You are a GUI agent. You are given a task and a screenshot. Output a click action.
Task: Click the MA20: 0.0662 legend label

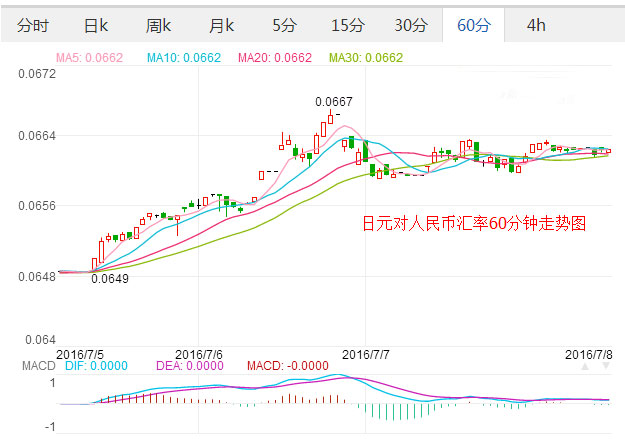pos(275,58)
